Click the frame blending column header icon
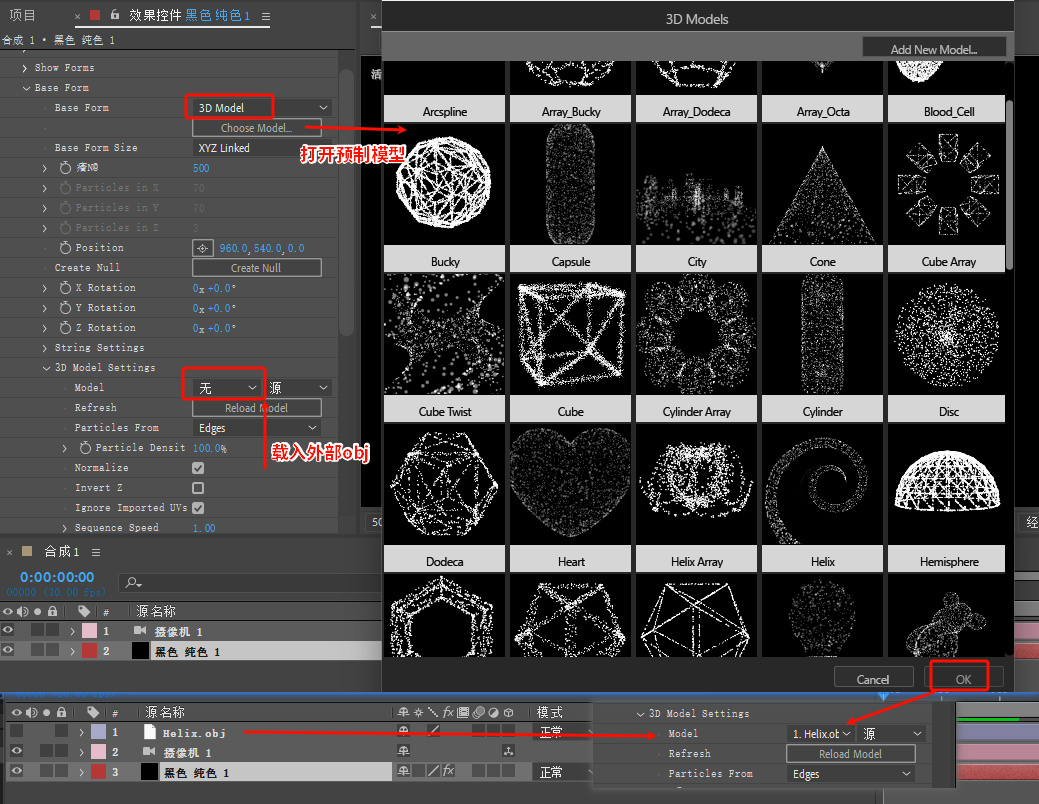 (x=463, y=712)
